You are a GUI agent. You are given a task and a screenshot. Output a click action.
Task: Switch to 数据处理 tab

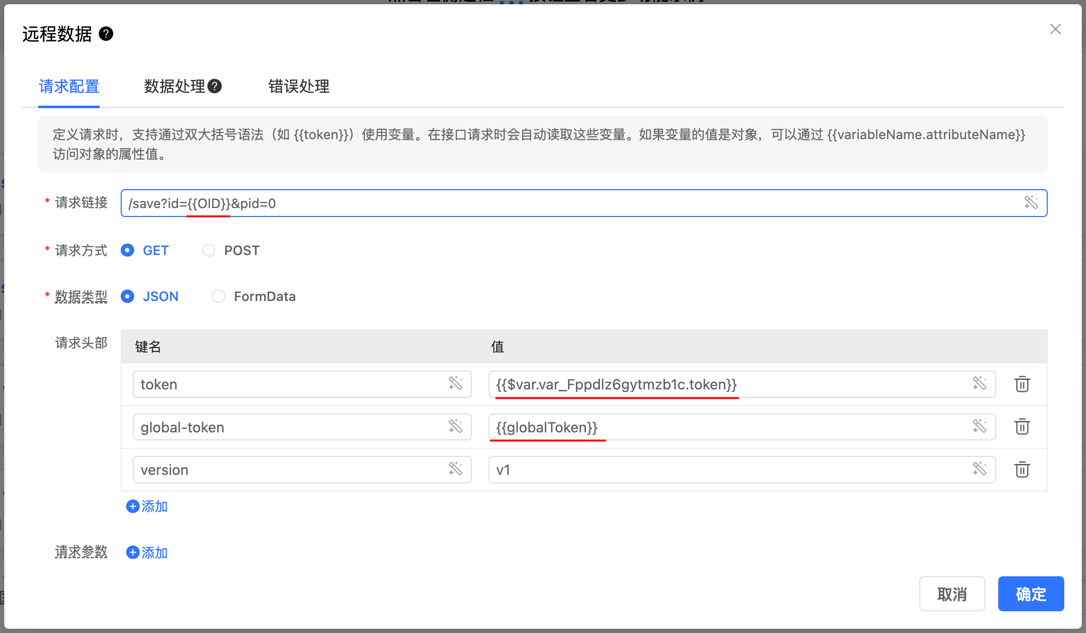click(x=175, y=87)
